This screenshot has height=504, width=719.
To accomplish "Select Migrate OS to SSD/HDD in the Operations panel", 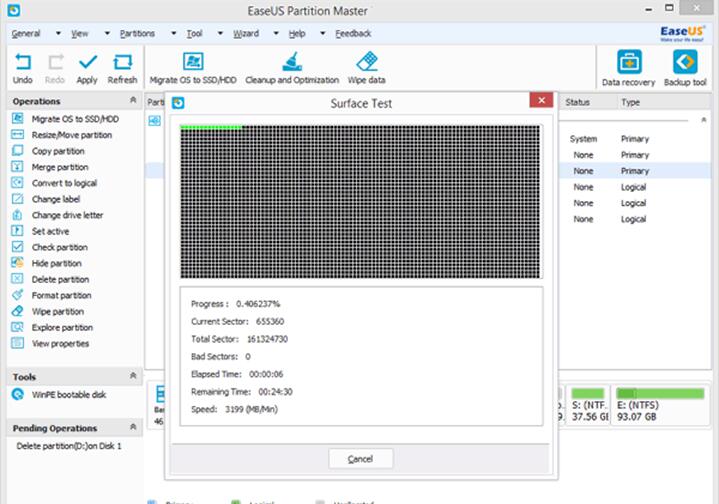I will click(x=65, y=119).
